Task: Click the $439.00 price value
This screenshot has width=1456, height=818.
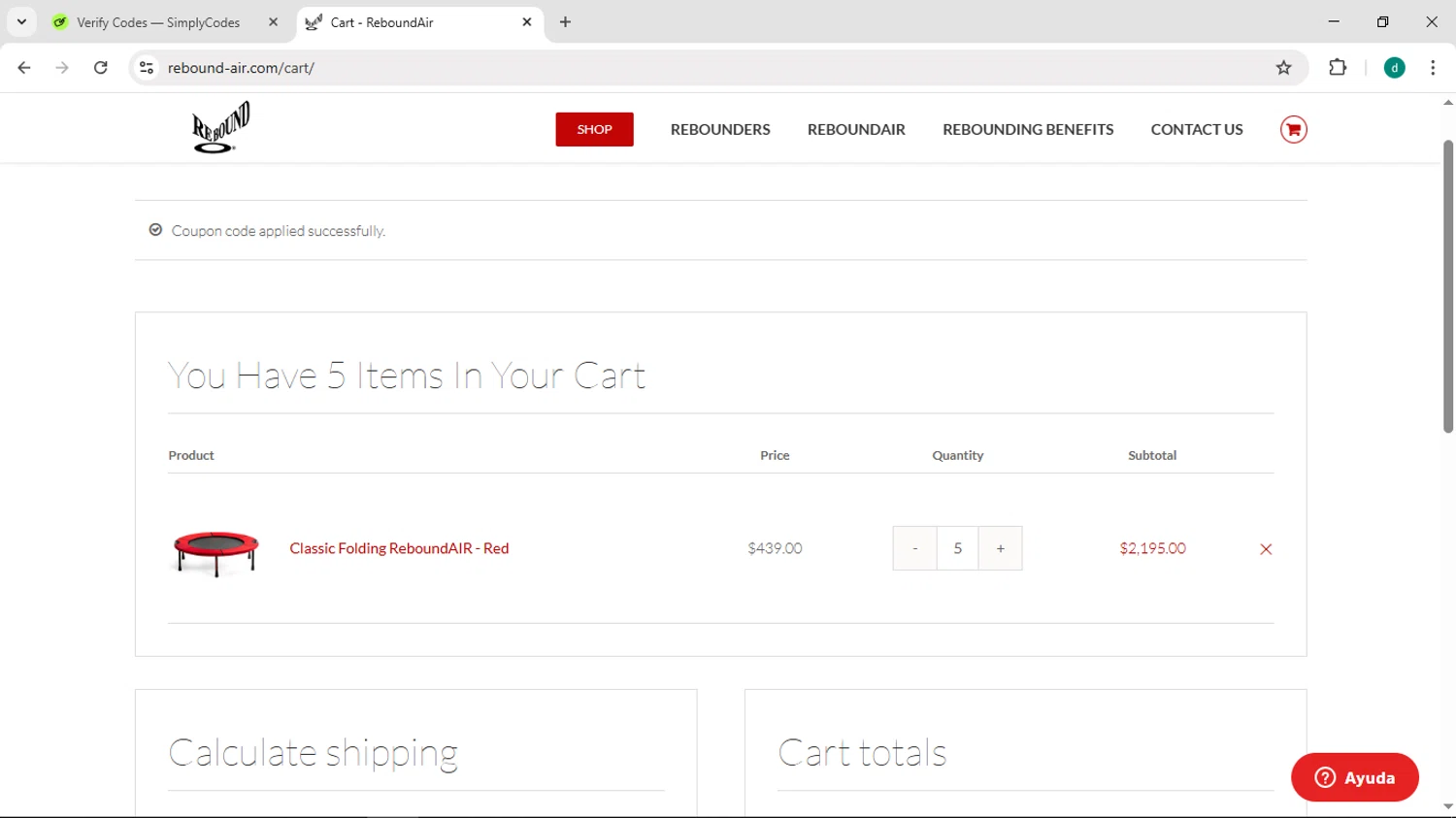Action: click(775, 548)
